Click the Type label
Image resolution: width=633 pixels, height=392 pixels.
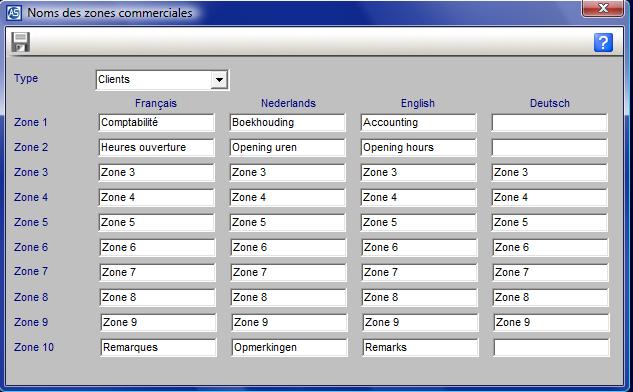click(x=26, y=78)
